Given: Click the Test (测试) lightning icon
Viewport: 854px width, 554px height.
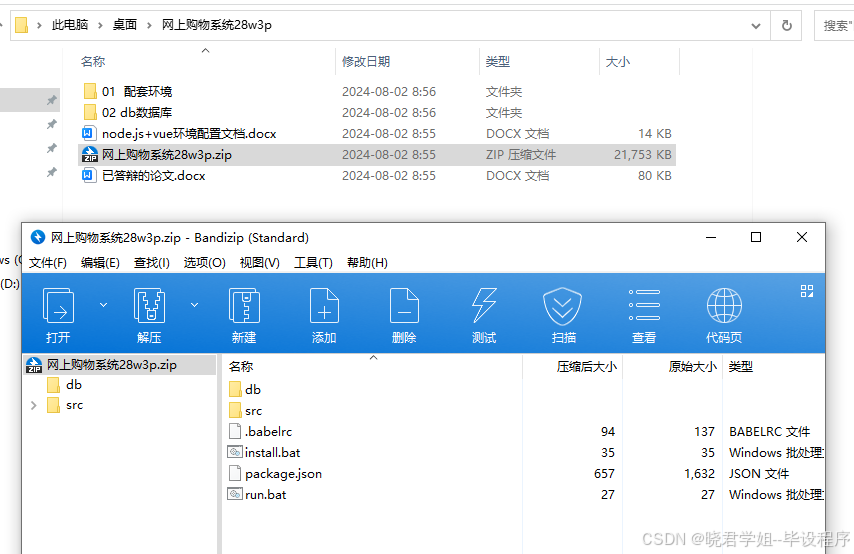Looking at the screenshot, I should click(x=484, y=306).
